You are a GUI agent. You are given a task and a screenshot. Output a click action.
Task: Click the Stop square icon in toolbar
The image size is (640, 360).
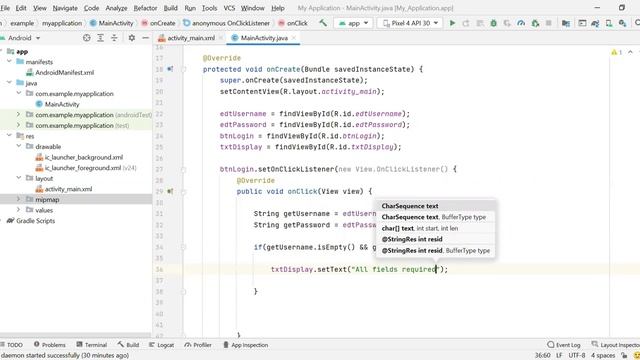[549, 23]
